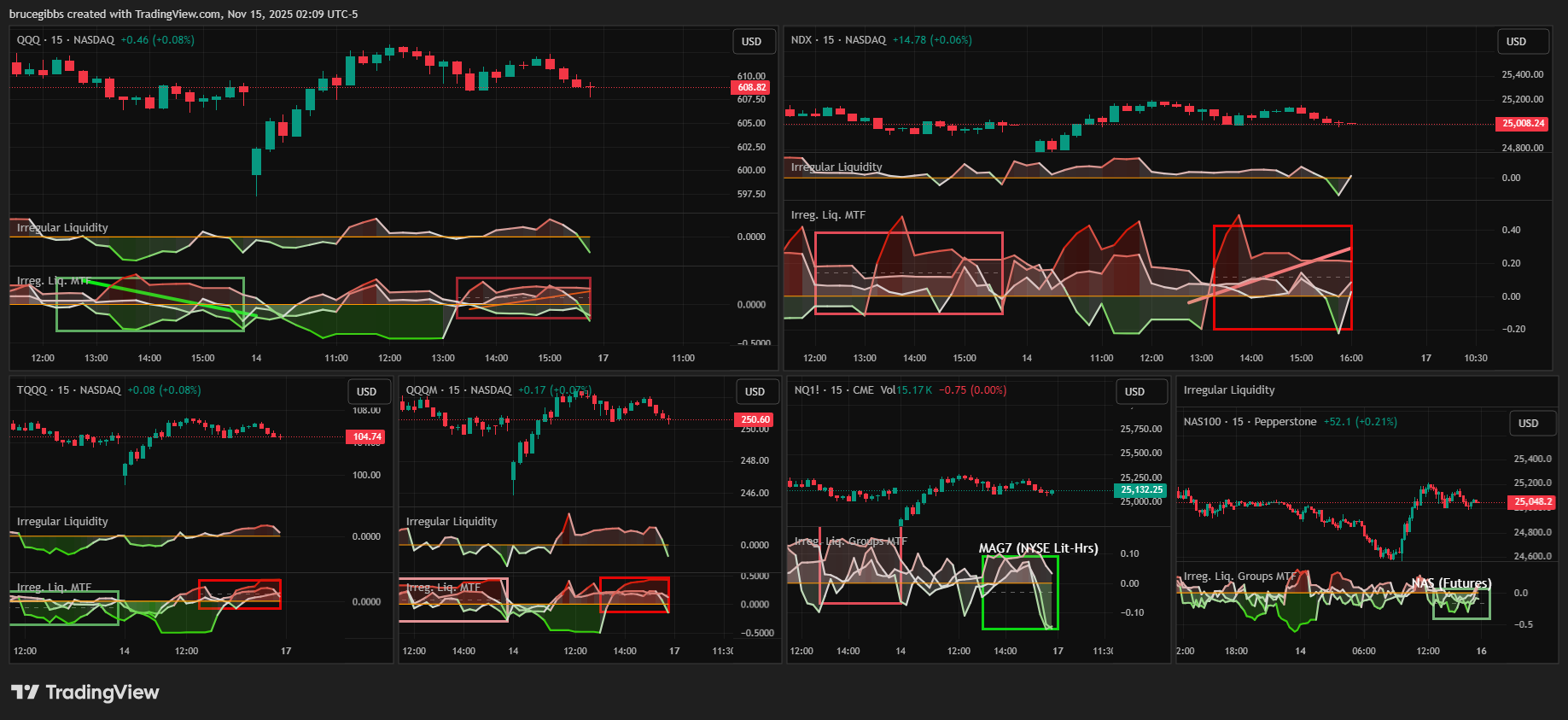Click the TradingView logo at bottom left

(85, 692)
